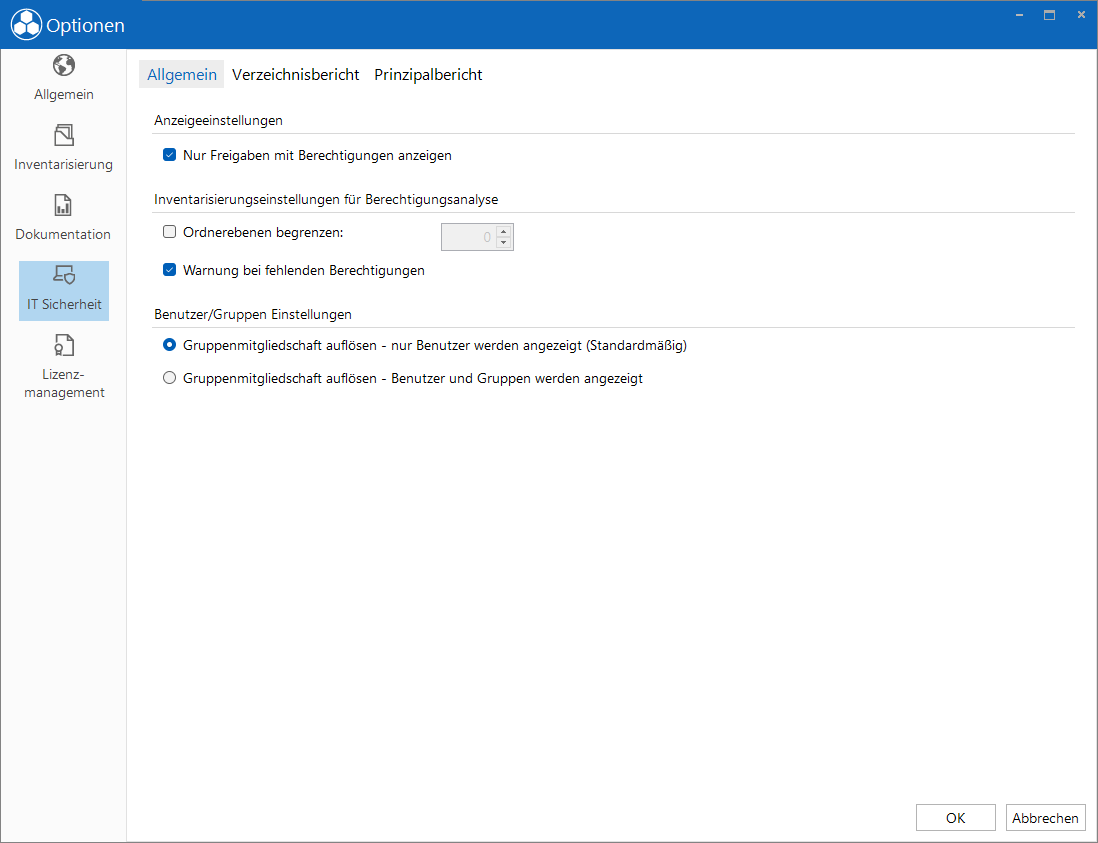Uncheck Nur Freigaben mit Berechtigungen anzeigen

pyautogui.click(x=169, y=155)
